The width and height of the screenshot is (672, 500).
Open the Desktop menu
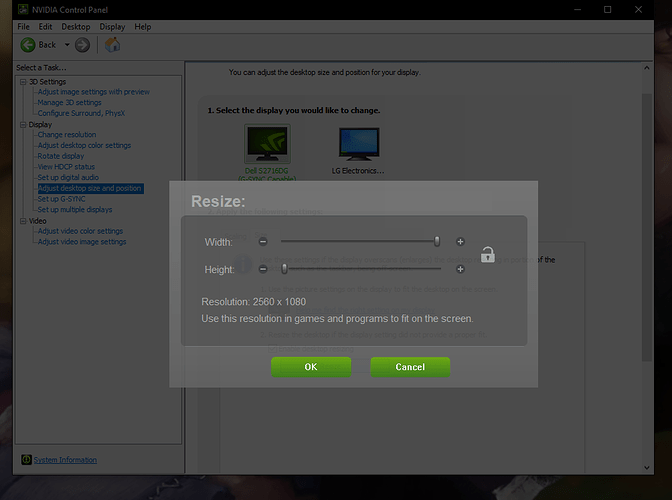(76, 27)
